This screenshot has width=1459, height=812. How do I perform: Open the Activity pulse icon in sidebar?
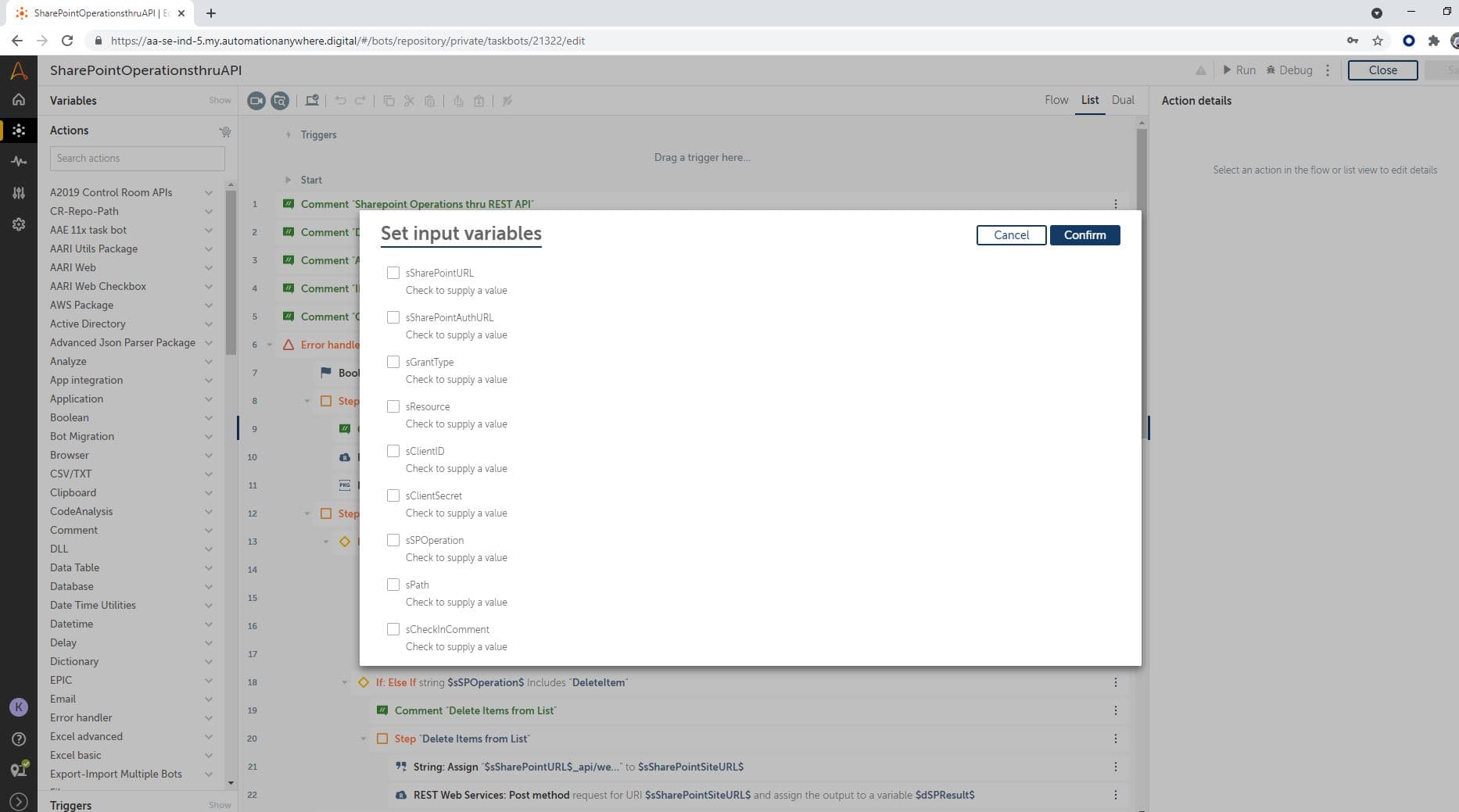click(19, 161)
